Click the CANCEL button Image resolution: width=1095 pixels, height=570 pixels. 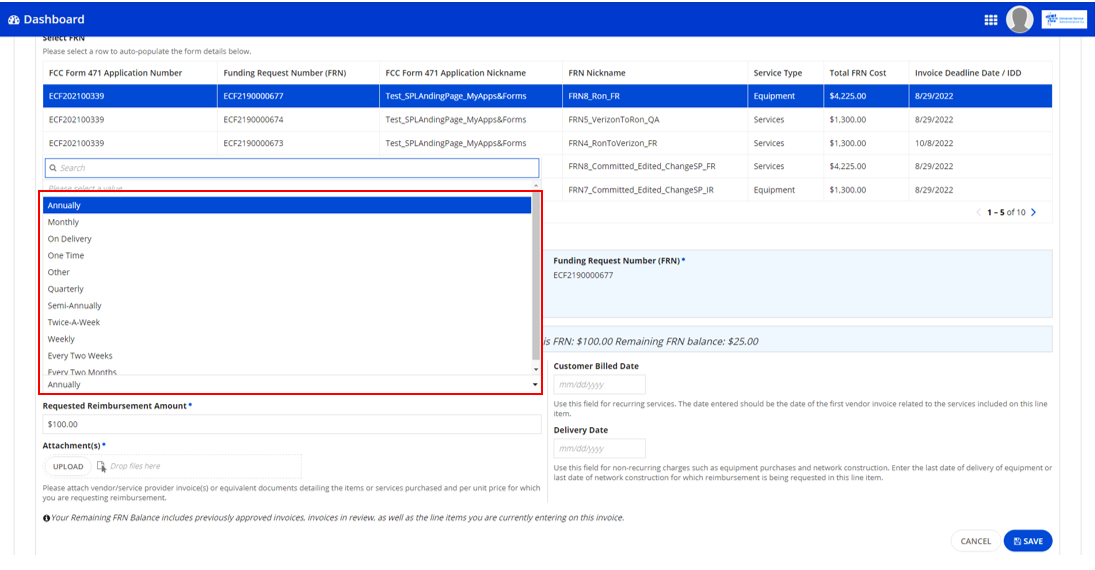click(975, 541)
